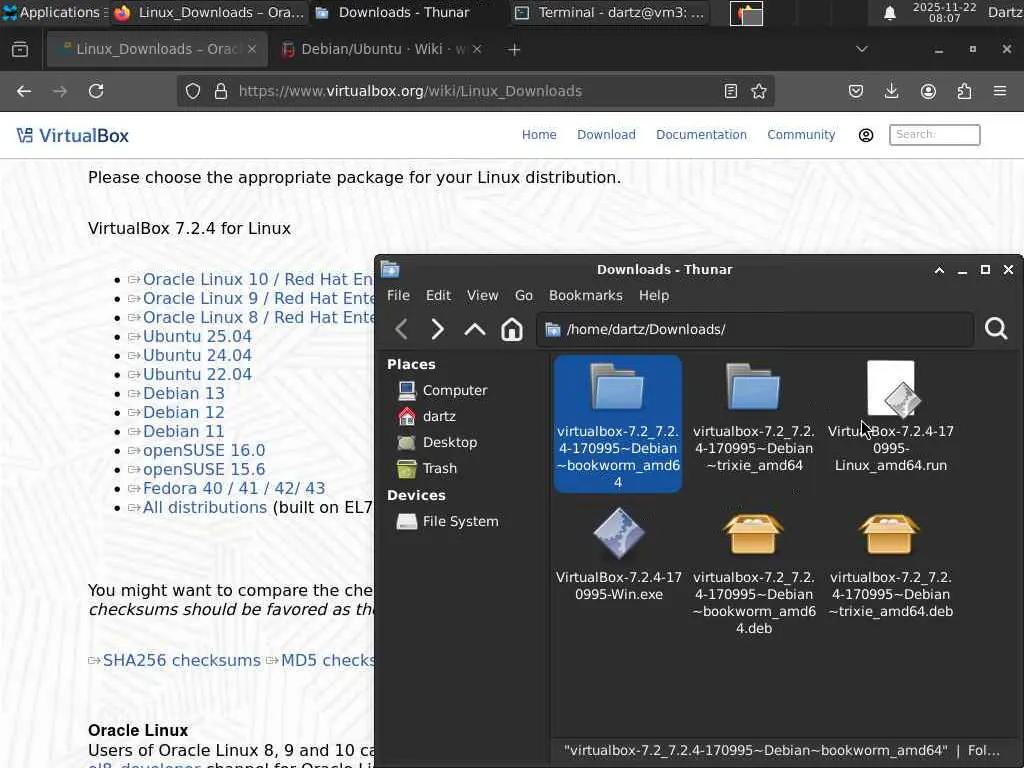Select the VirtualBox Linux_amd64.run file
The height and width of the screenshot is (768, 1024).
[x=891, y=416]
